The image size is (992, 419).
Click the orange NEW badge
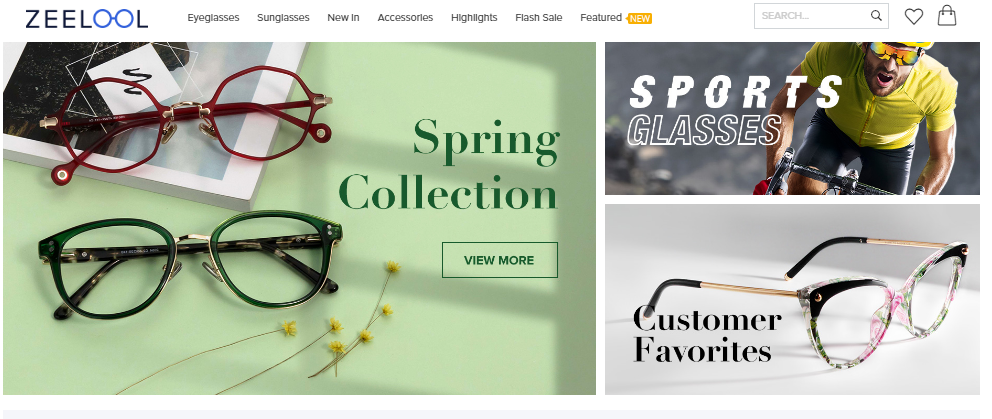click(x=639, y=18)
